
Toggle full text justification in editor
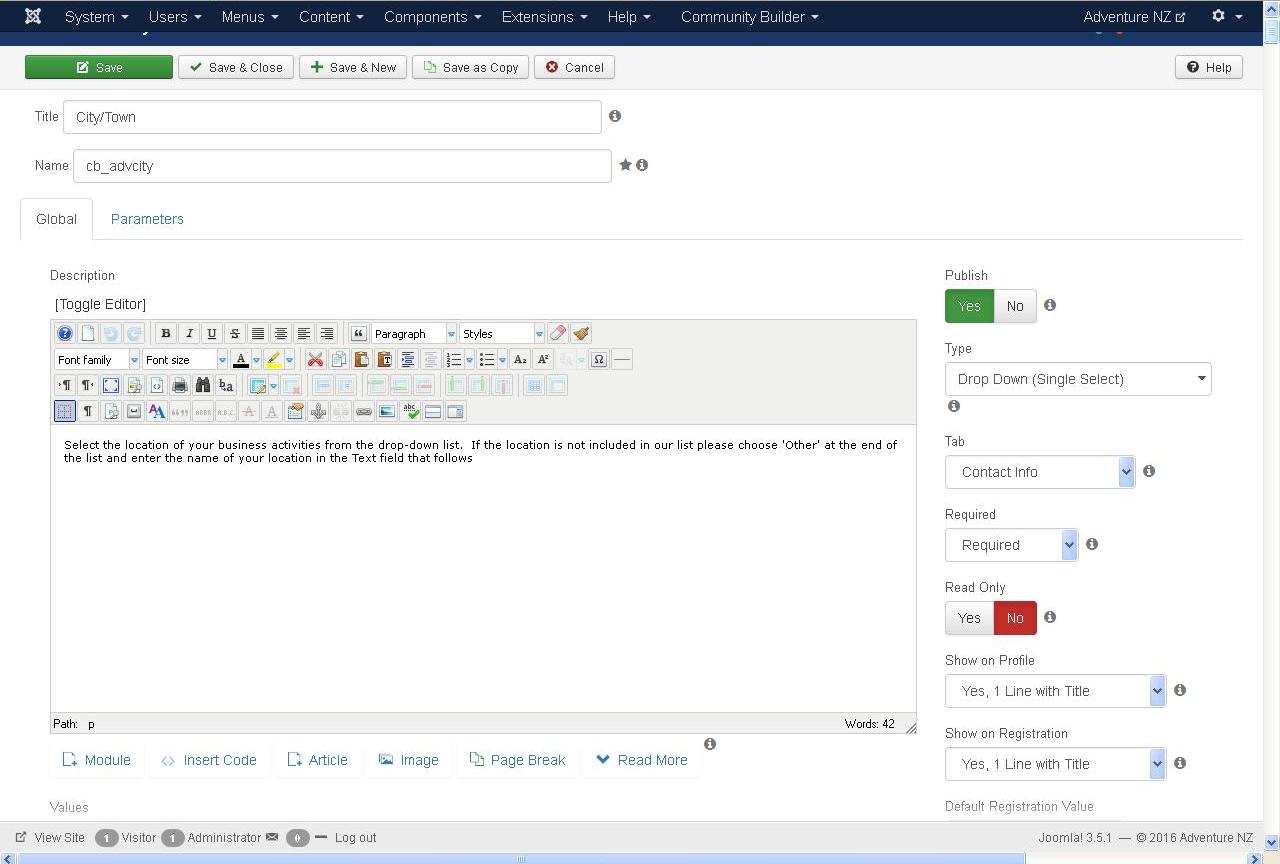[x=258, y=333]
